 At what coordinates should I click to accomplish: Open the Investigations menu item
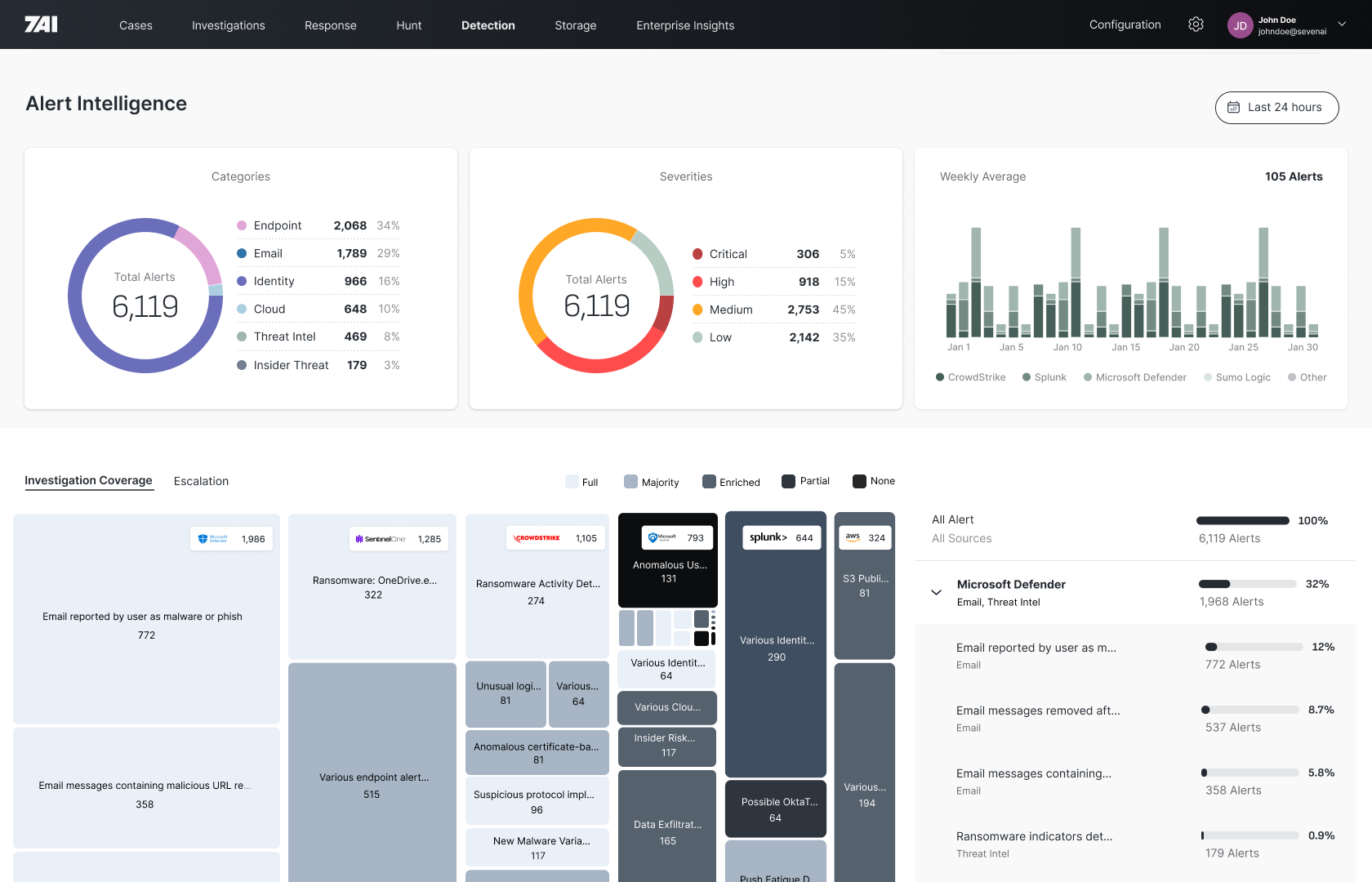(x=228, y=25)
